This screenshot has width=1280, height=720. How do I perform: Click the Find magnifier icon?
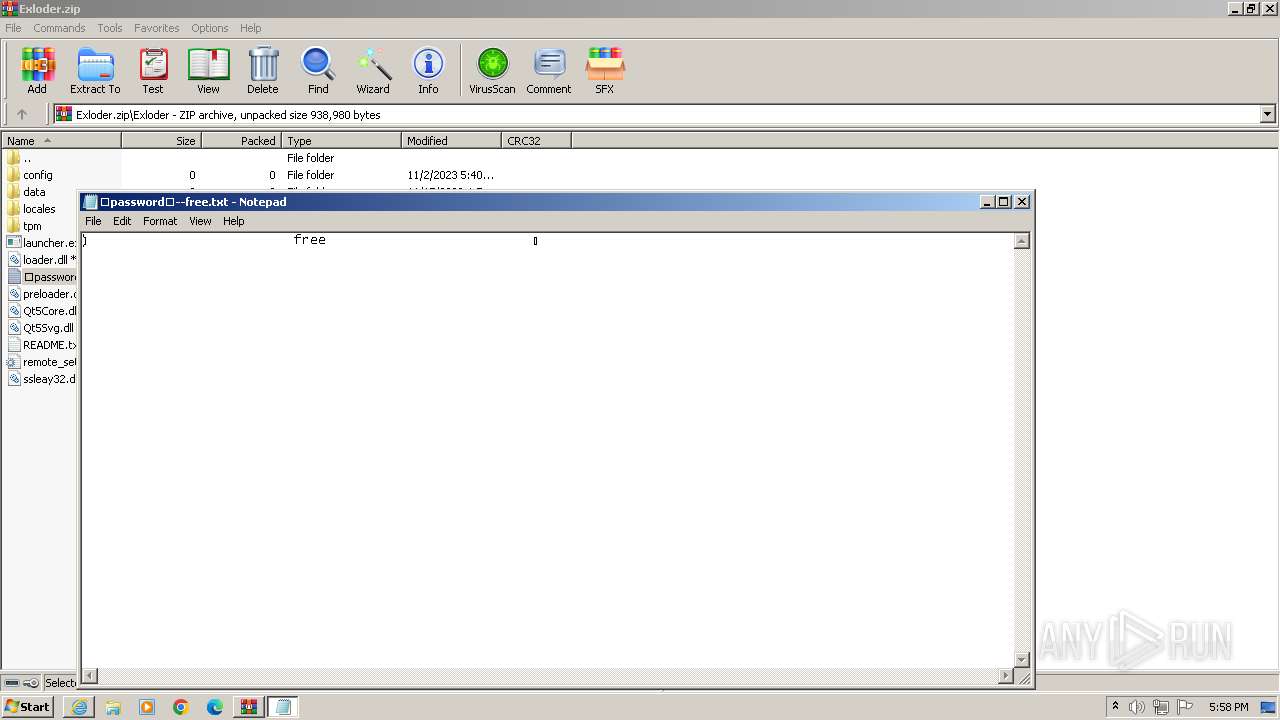(x=318, y=71)
